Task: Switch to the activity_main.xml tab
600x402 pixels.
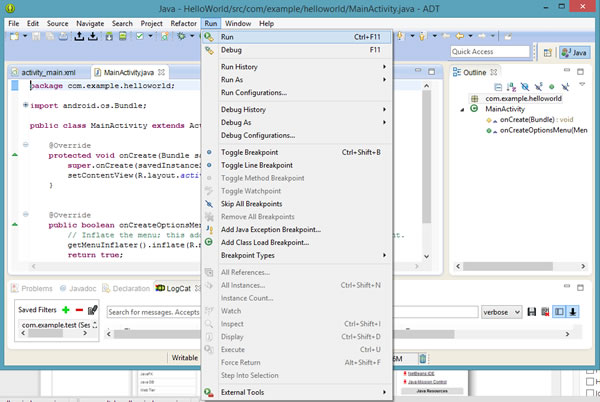Action: click(x=48, y=73)
